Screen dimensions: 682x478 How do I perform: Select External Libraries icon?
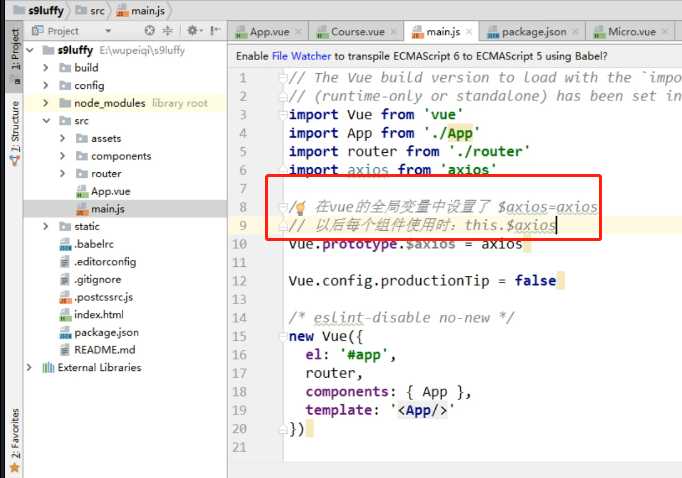(x=48, y=368)
